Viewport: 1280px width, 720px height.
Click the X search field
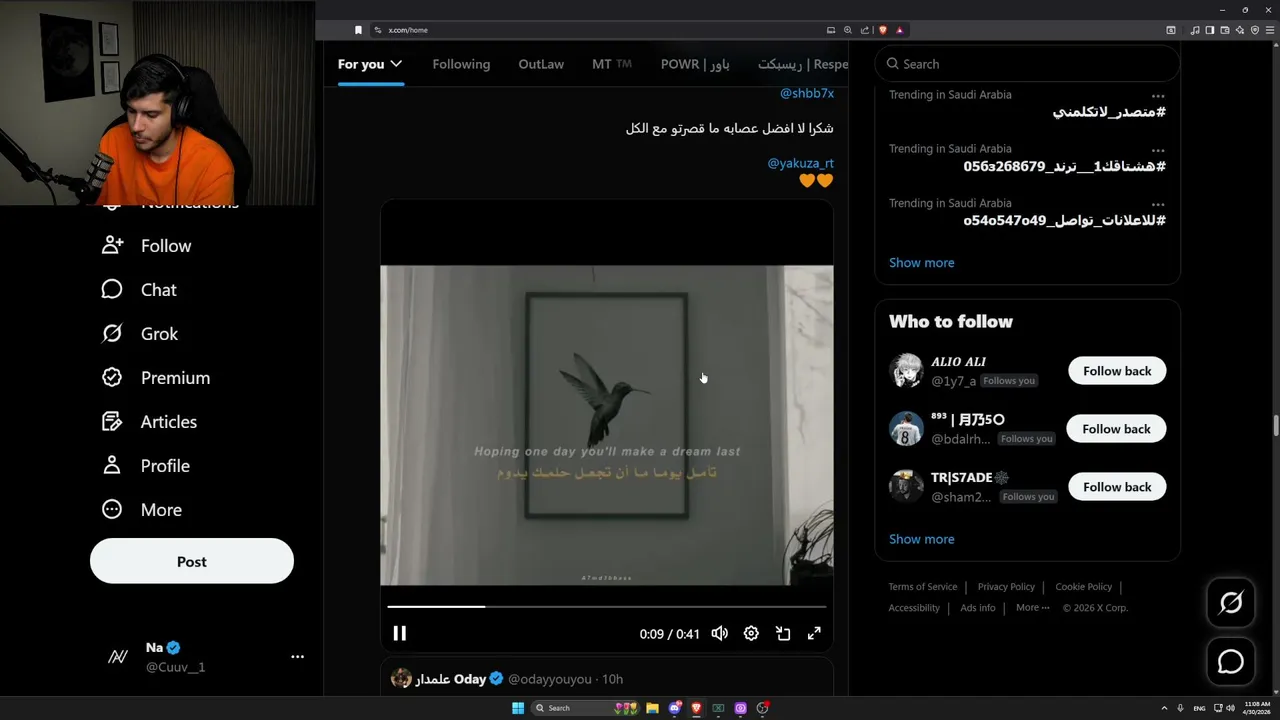(1027, 64)
